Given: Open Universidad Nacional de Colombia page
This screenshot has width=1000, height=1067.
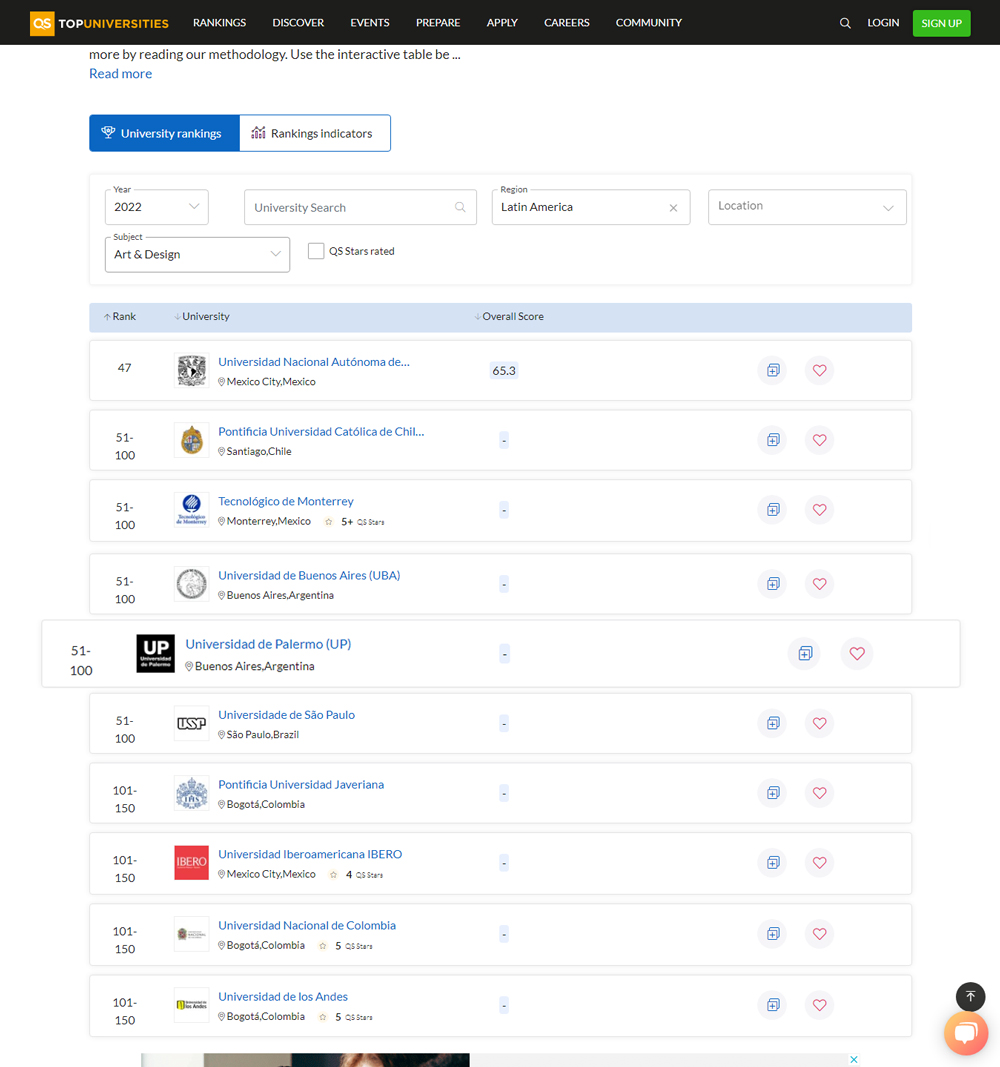Looking at the screenshot, I should pos(307,925).
